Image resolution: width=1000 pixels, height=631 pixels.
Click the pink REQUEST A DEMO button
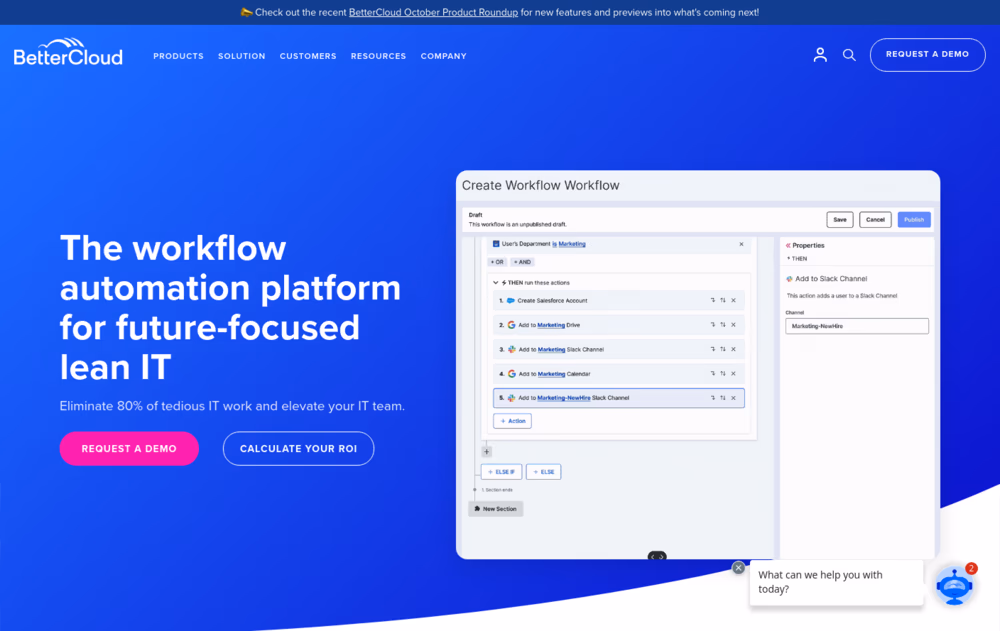pos(129,449)
